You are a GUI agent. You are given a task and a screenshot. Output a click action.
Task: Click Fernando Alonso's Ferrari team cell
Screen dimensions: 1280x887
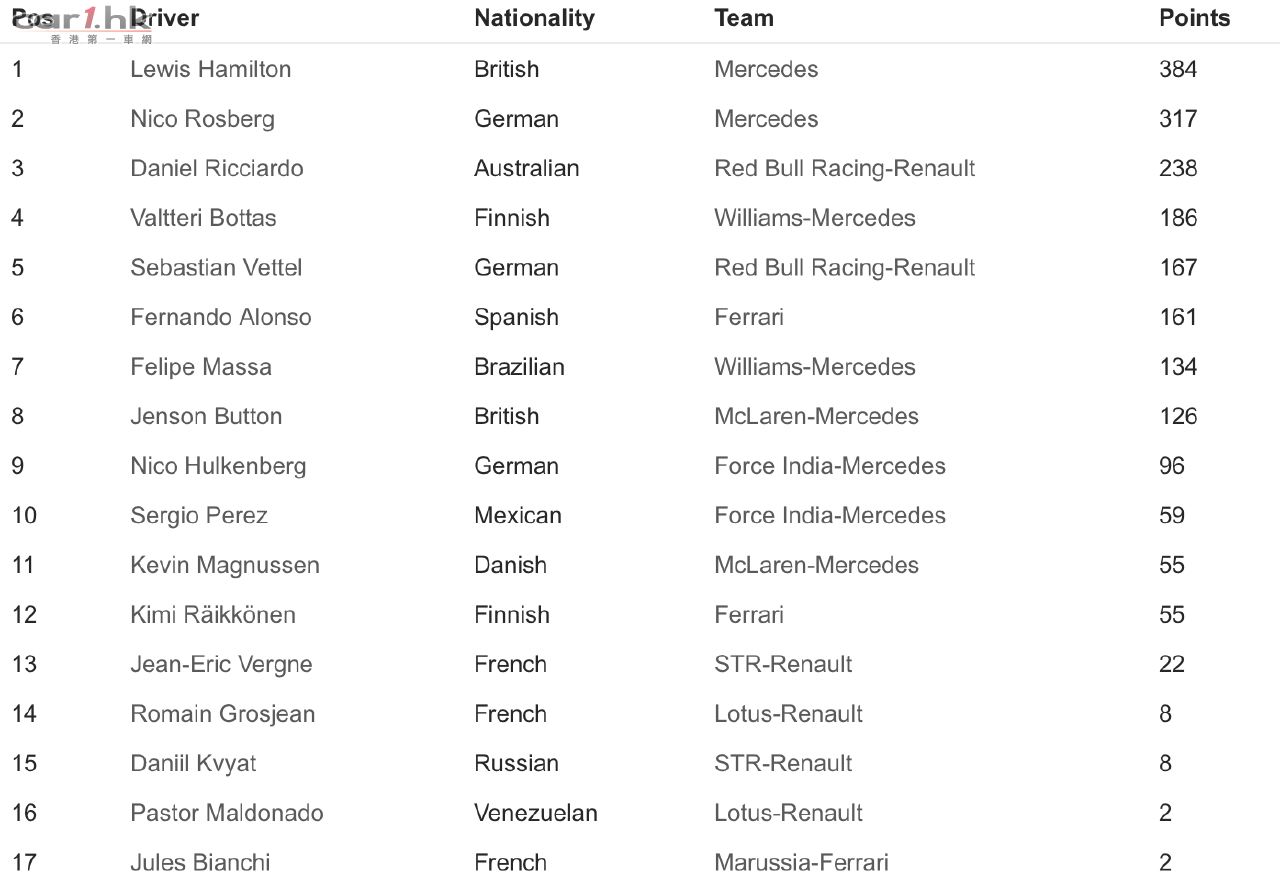pyautogui.click(x=749, y=317)
